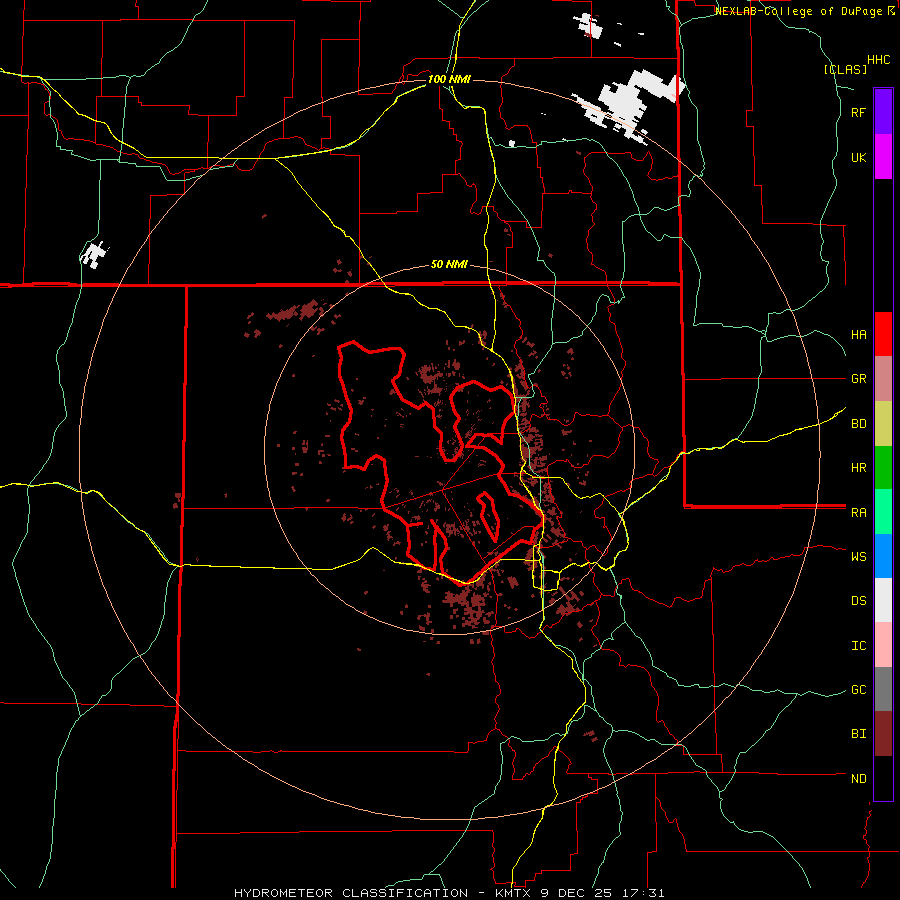Click the BI legend label
This screenshot has height=900, width=900.
pos(858,734)
